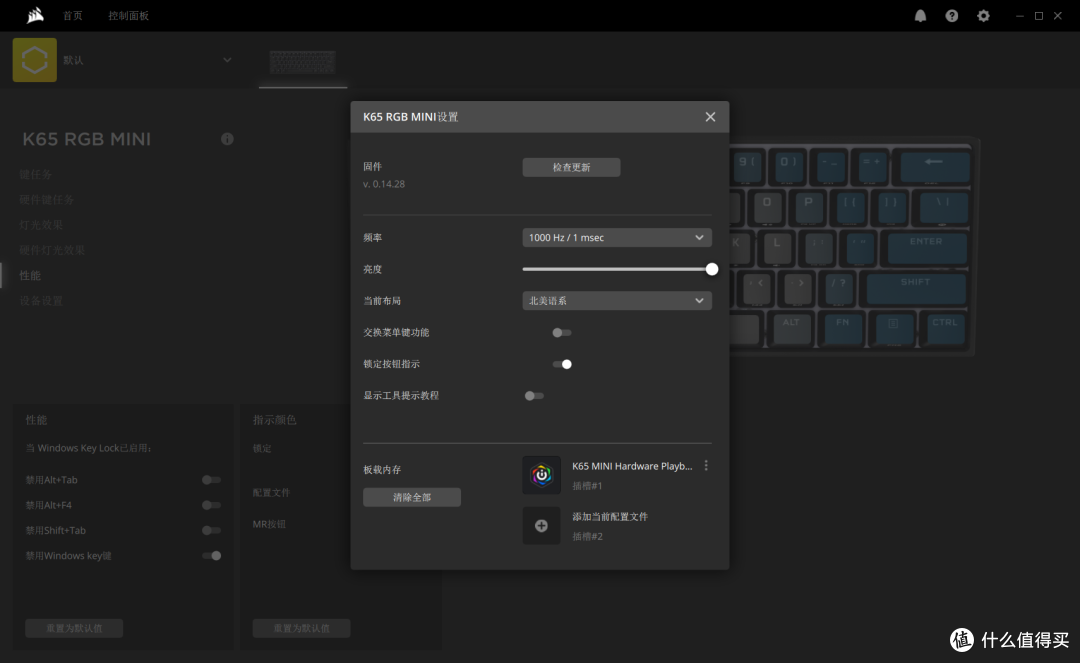Screen dimensions: 1080x663
Task: Close the K65 RGB MINI settings dialog
Action: coord(710,117)
